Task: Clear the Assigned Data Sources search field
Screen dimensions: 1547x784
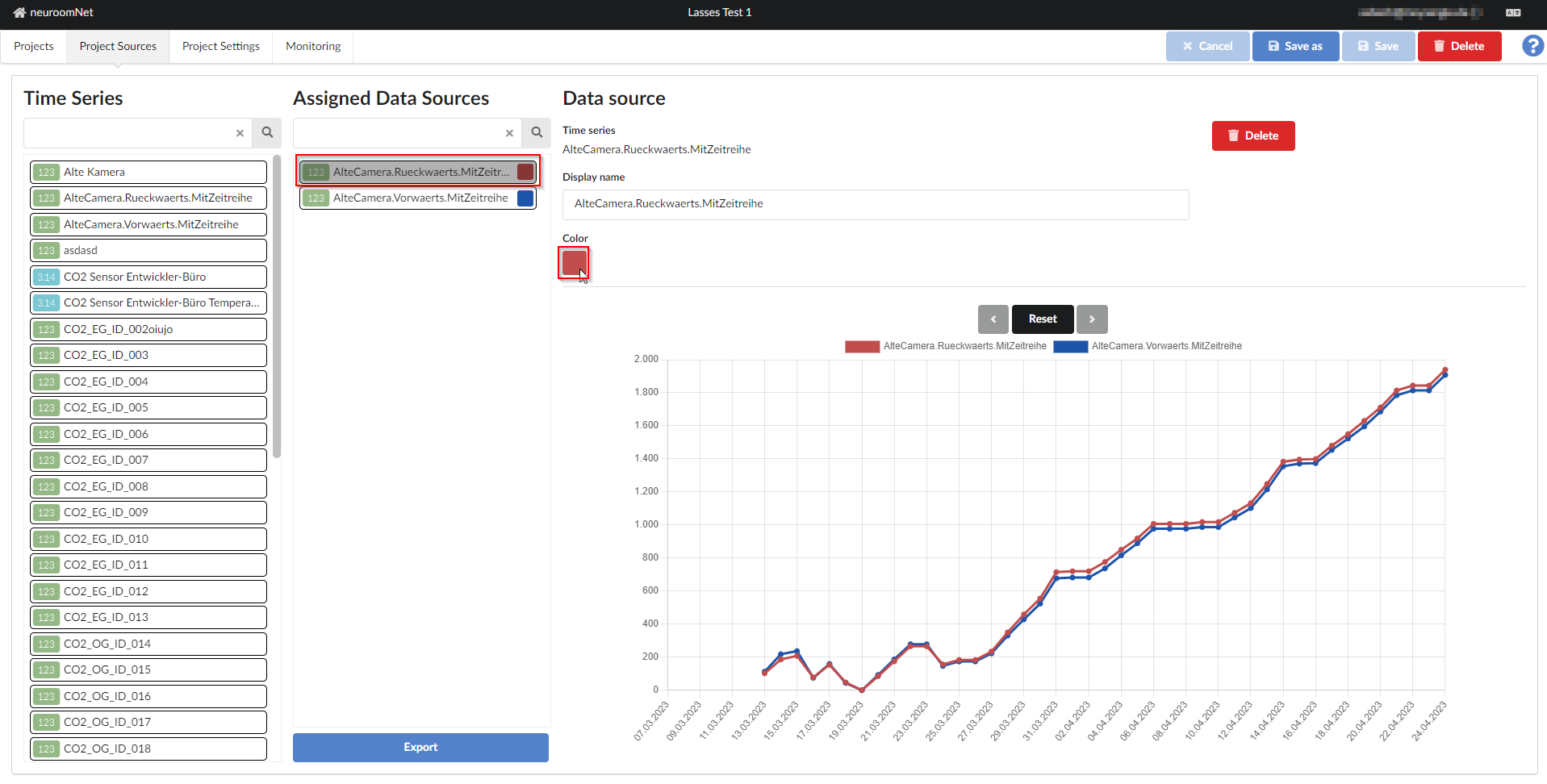Action: click(509, 133)
